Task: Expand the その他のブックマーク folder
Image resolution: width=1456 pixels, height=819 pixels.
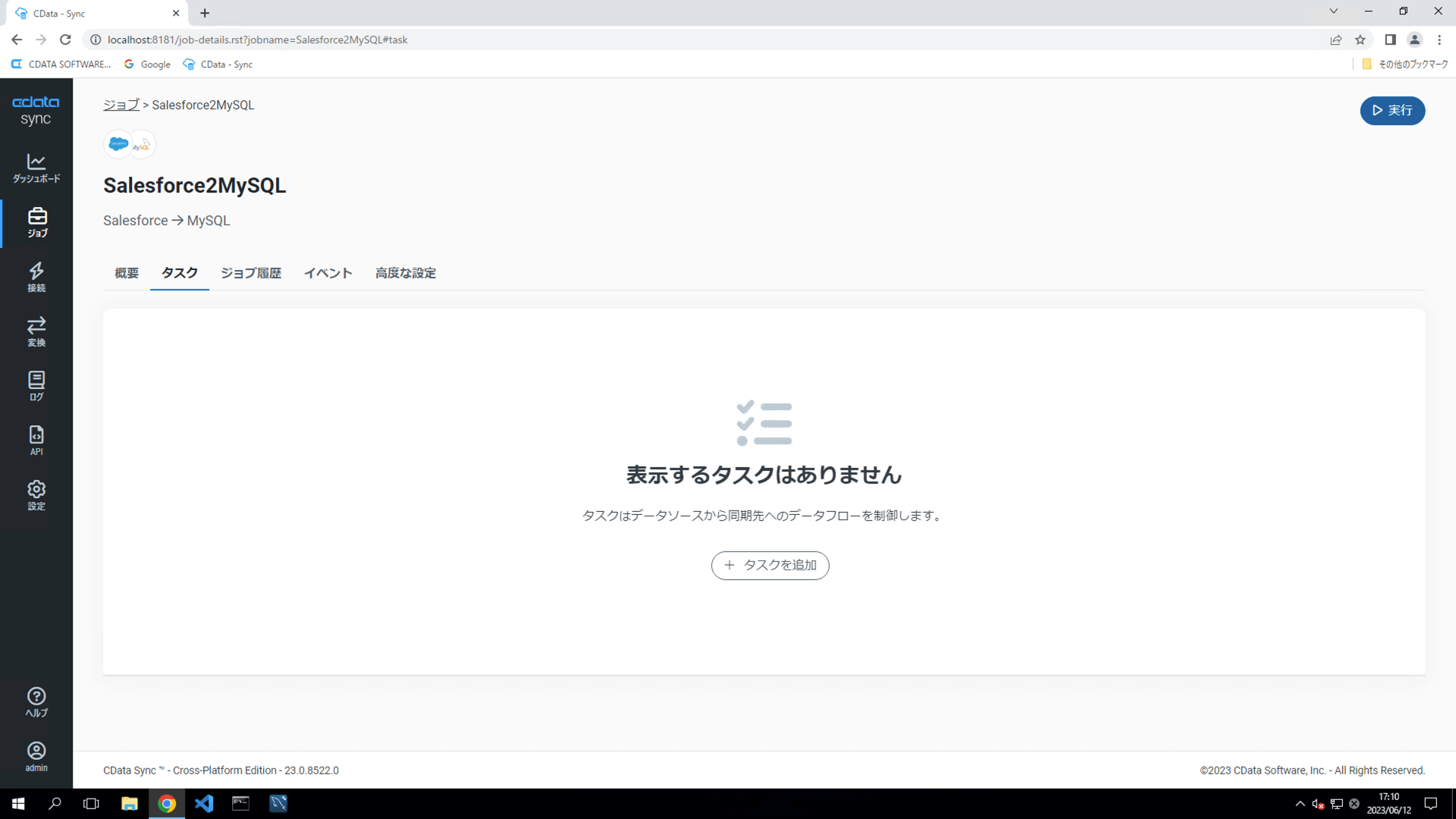Action: 1405,64
